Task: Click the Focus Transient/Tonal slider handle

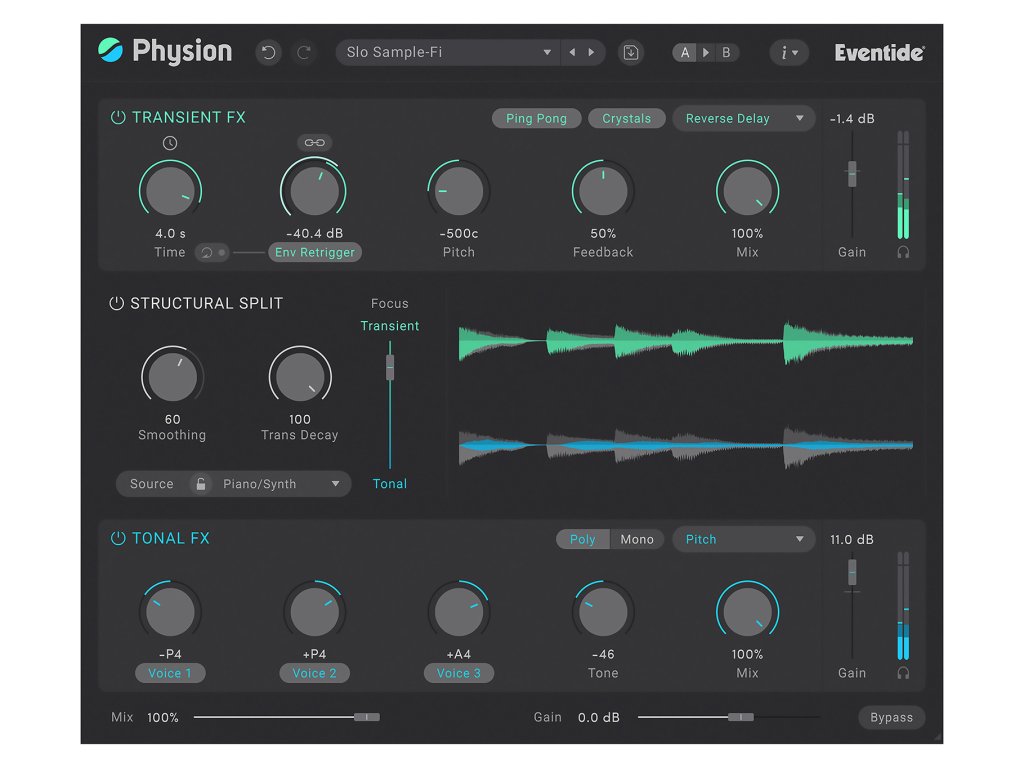Action: pos(390,367)
